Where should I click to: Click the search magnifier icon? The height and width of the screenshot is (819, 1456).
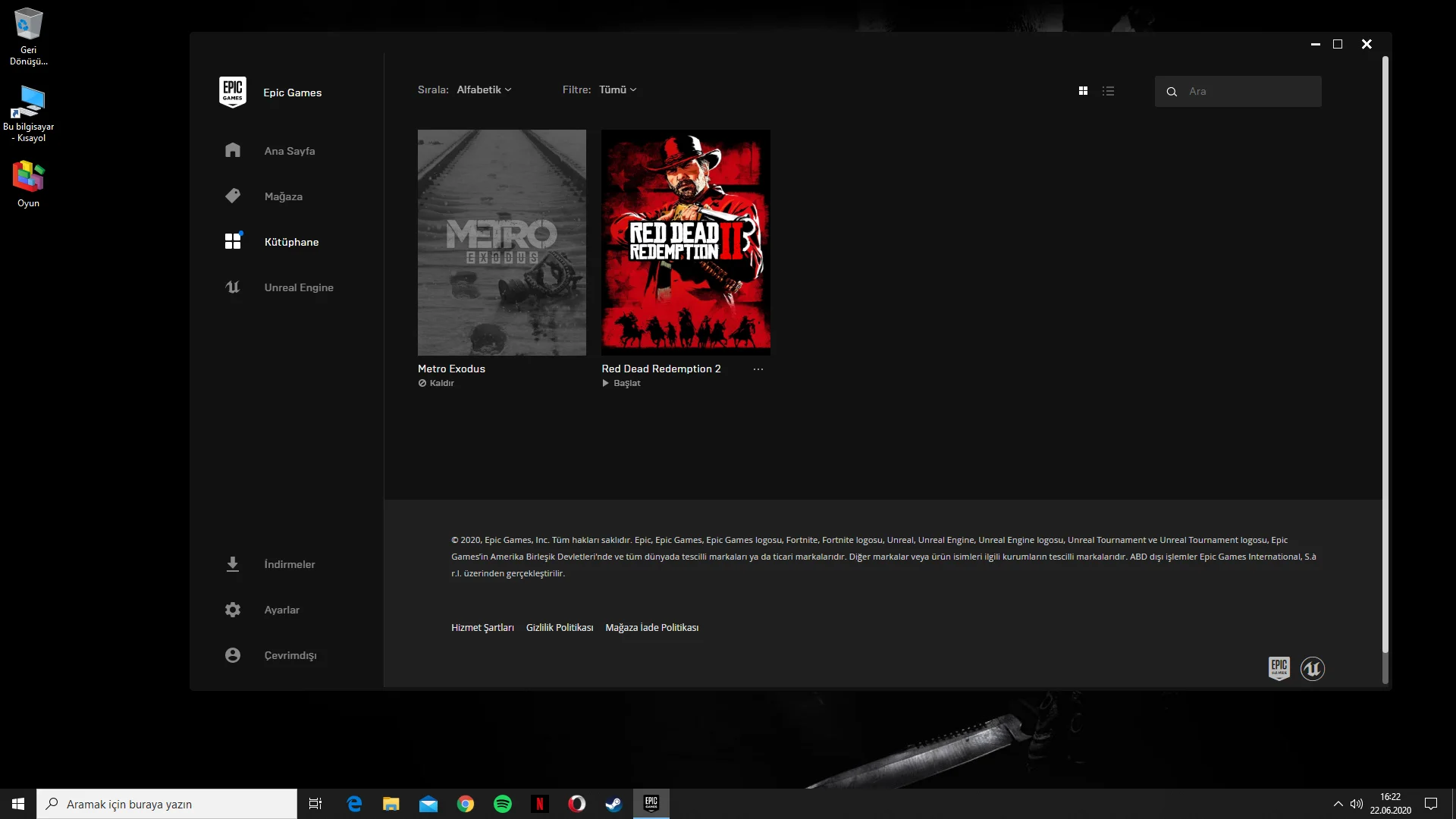pyautogui.click(x=1172, y=92)
